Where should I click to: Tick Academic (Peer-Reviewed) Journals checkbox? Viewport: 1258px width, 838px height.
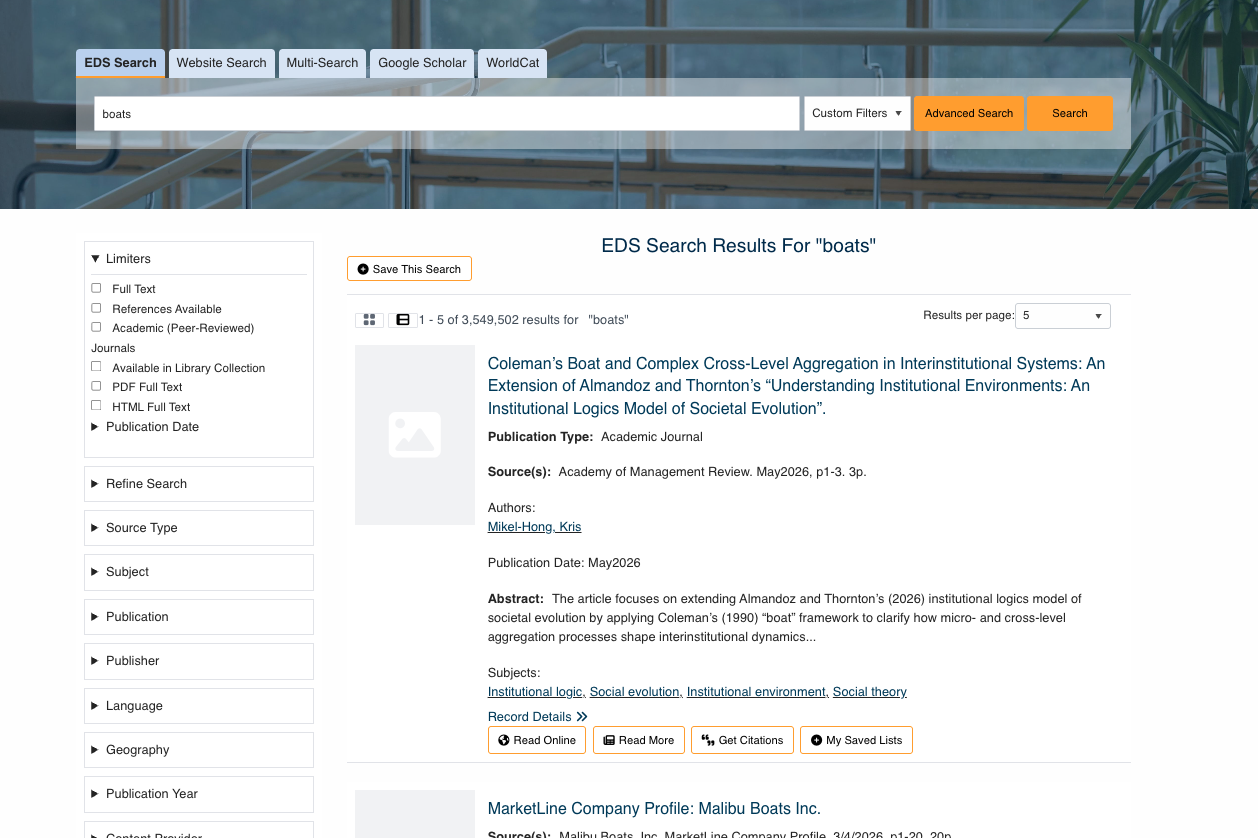96,327
